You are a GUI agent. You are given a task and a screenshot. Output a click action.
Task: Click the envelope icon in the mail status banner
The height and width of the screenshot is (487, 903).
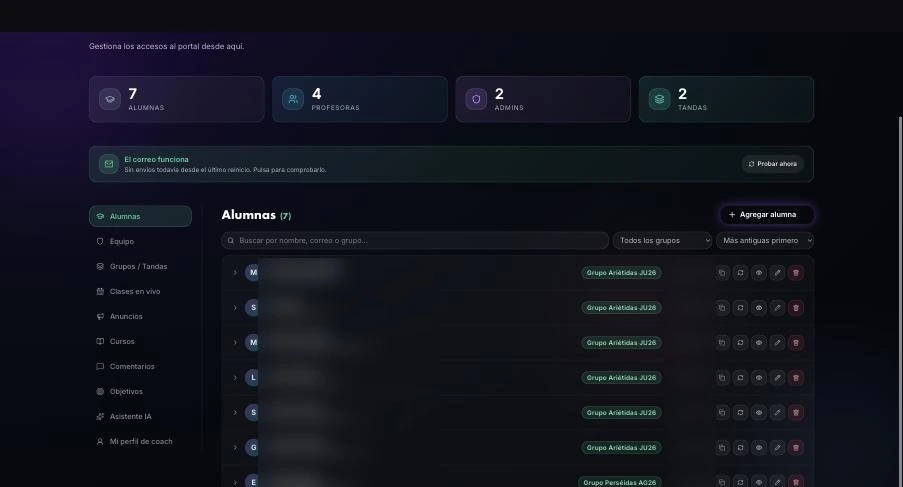click(x=108, y=164)
